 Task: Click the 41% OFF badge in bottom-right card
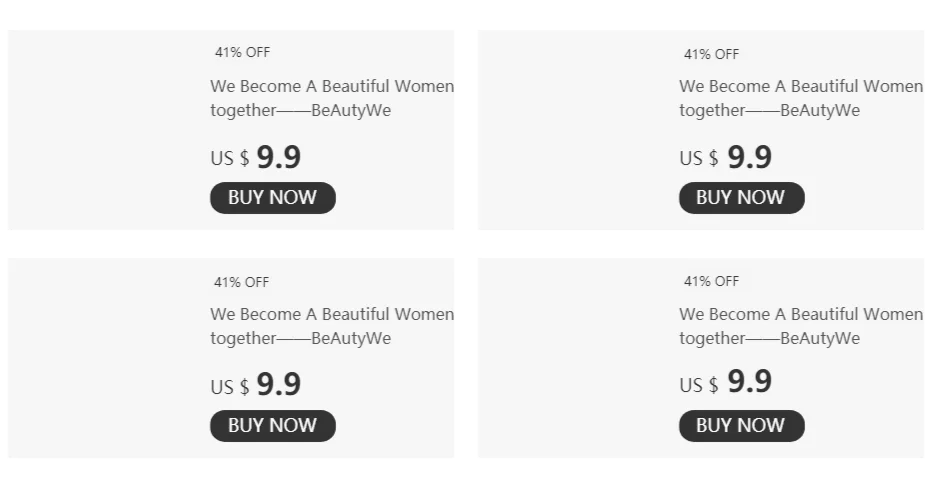click(711, 281)
